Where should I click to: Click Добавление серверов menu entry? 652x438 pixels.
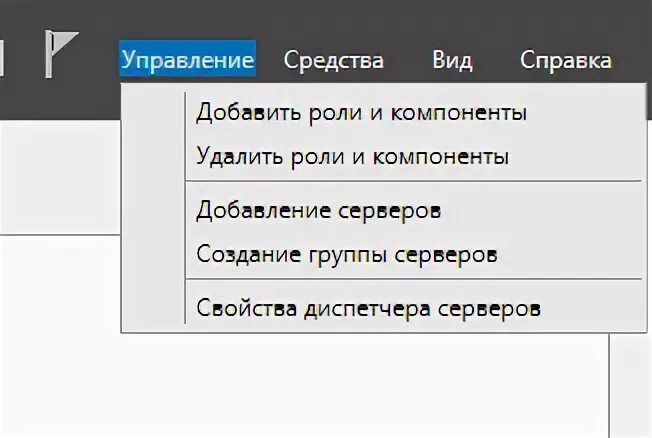pos(318,211)
